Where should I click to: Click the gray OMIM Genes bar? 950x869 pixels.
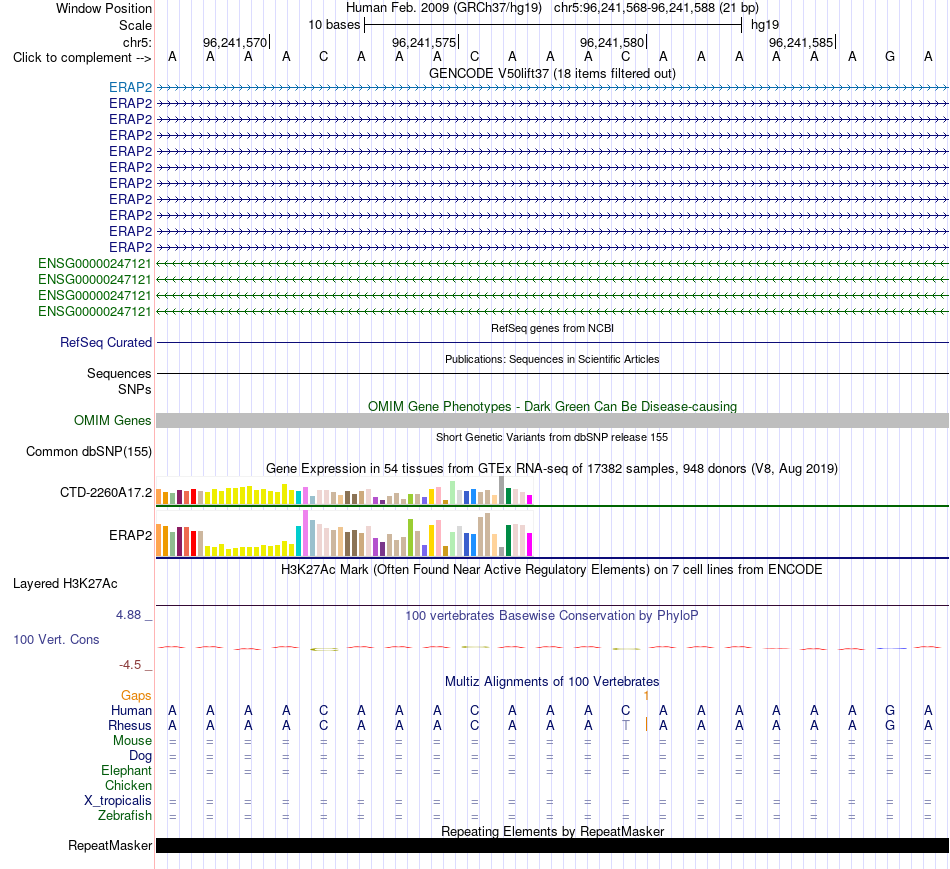click(553, 421)
